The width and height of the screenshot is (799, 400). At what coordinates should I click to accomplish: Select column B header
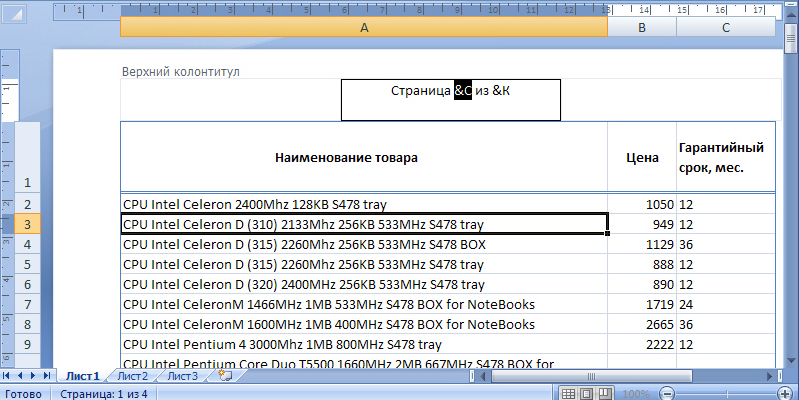642,28
